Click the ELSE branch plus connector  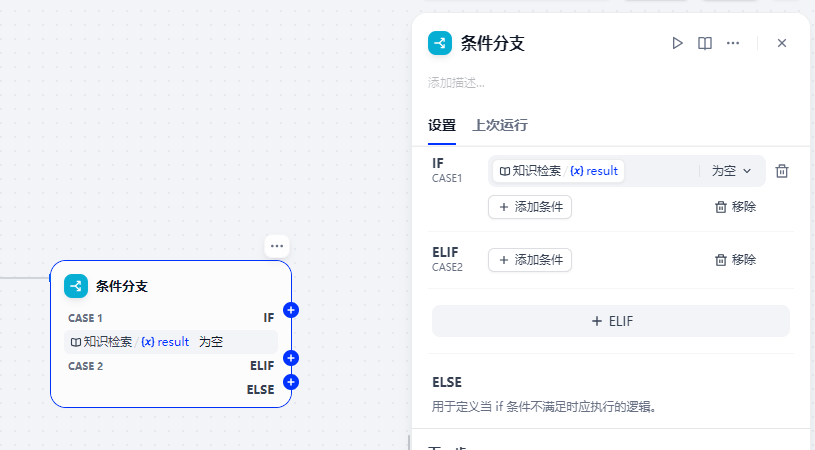click(291, 382)
